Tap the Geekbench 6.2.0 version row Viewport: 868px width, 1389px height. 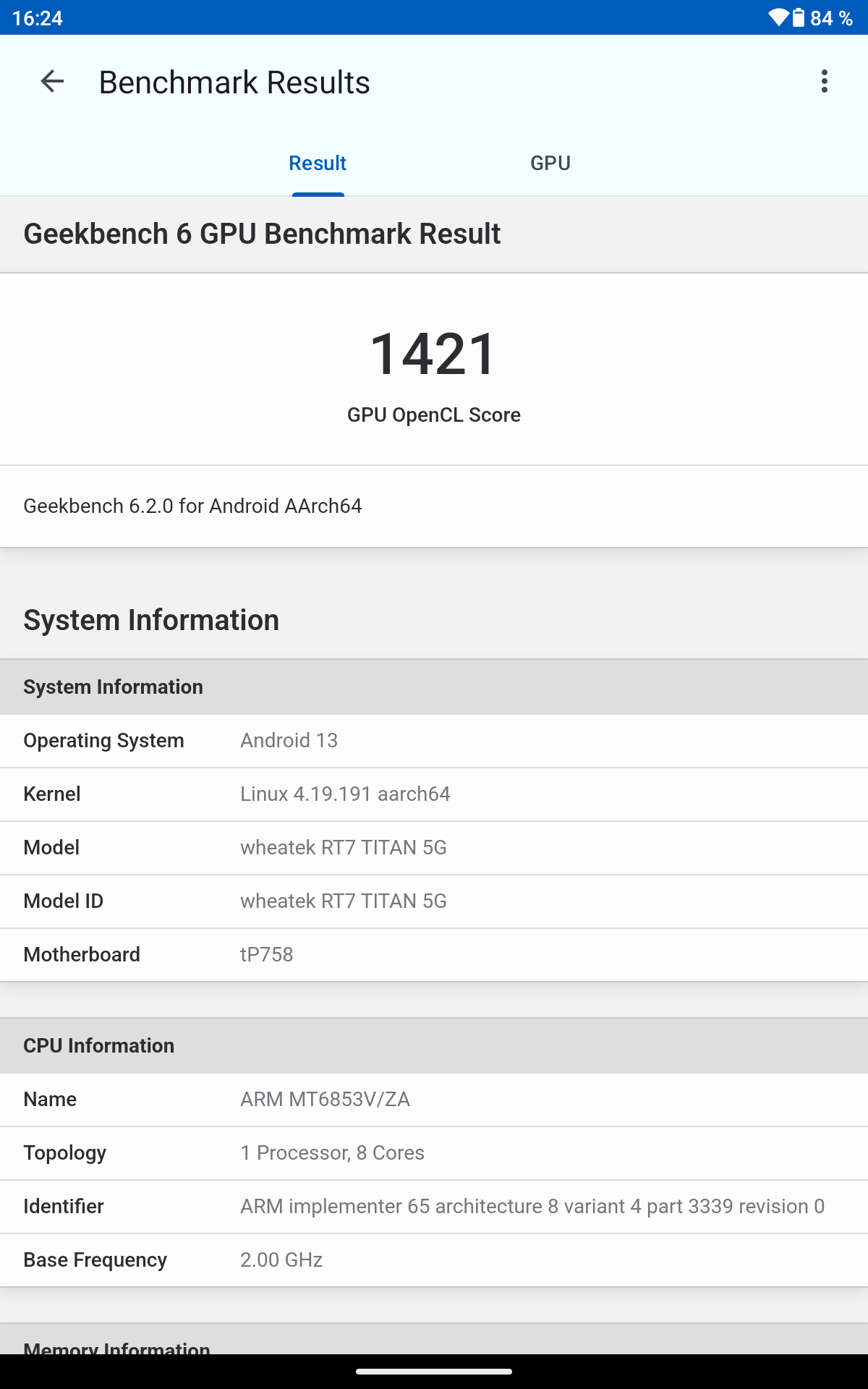pyautogui.click(x=433, y=506)
